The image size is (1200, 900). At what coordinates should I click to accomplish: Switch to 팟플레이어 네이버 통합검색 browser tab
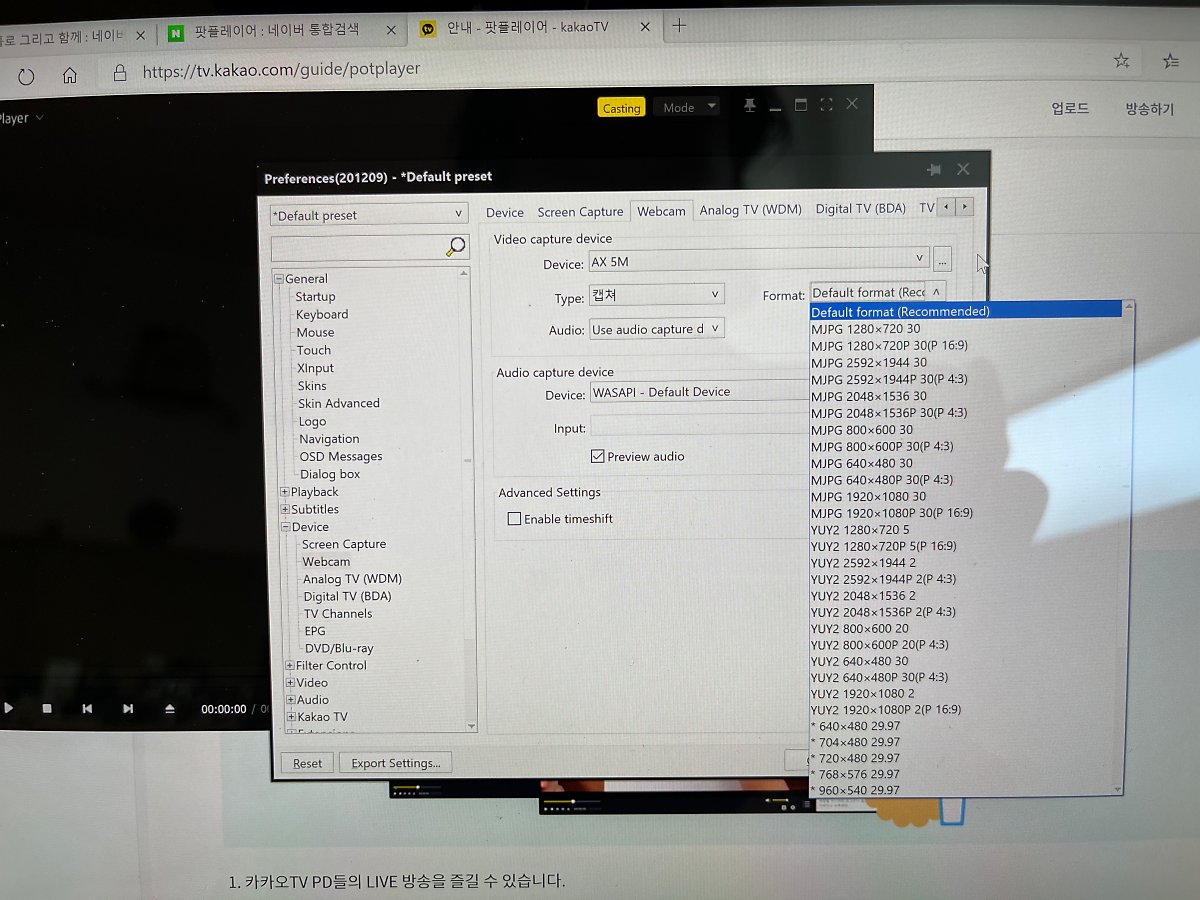click(x=278, y=32)
